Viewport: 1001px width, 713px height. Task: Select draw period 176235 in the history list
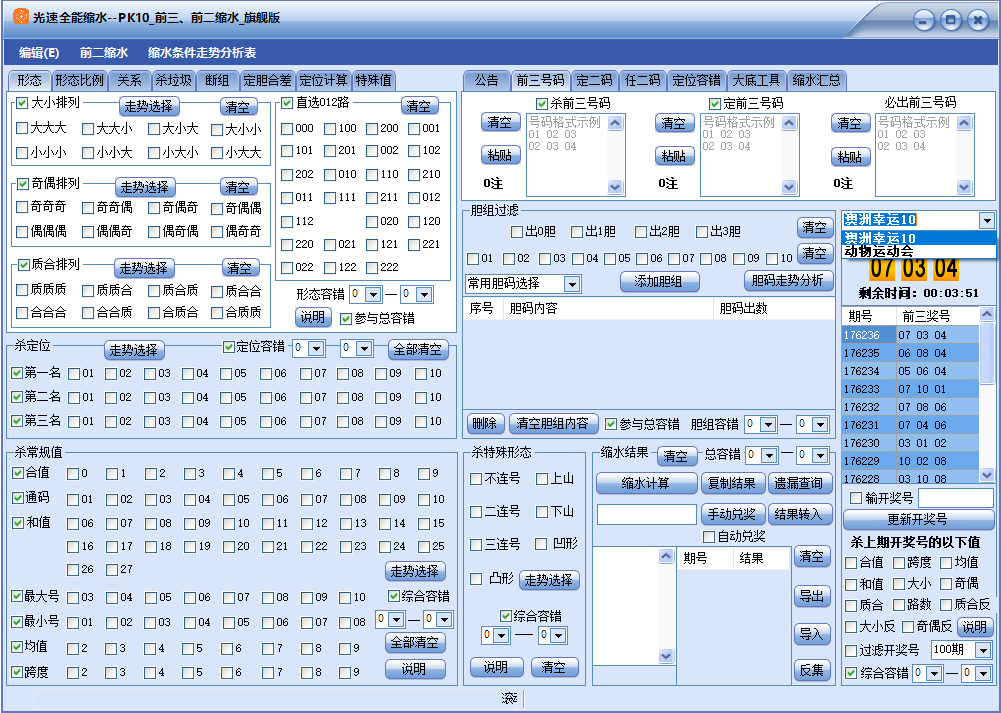tap(861, 353)
